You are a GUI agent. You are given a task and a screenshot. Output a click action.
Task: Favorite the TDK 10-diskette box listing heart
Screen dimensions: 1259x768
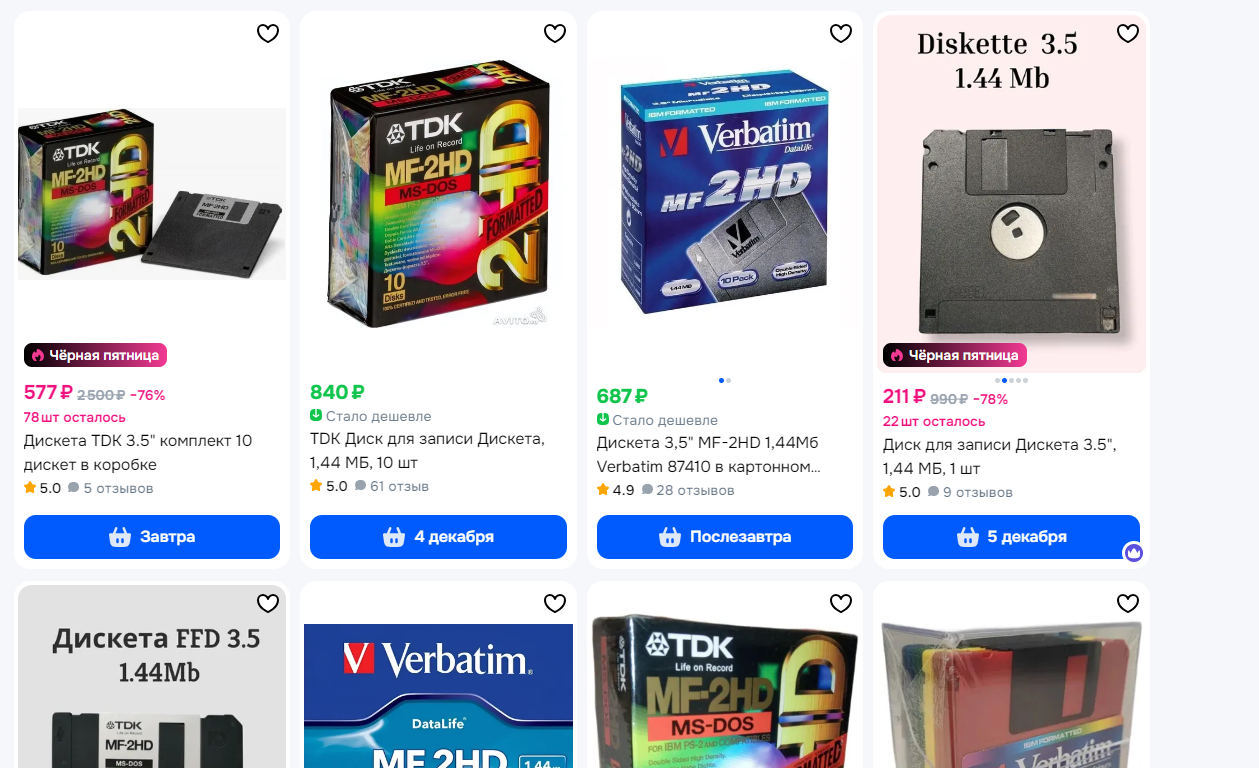pos(268,33)
